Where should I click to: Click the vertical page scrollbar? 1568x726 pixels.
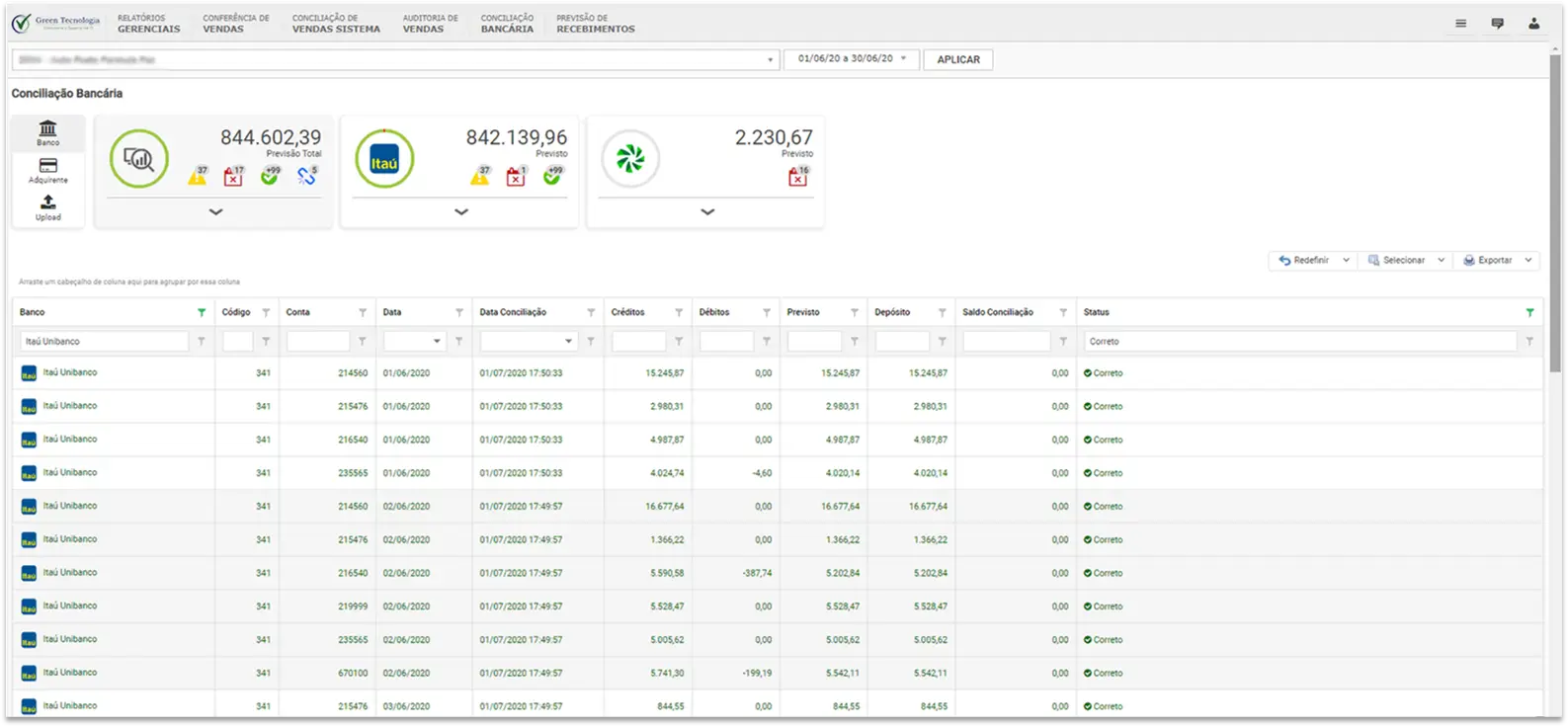coord(1555,212)
